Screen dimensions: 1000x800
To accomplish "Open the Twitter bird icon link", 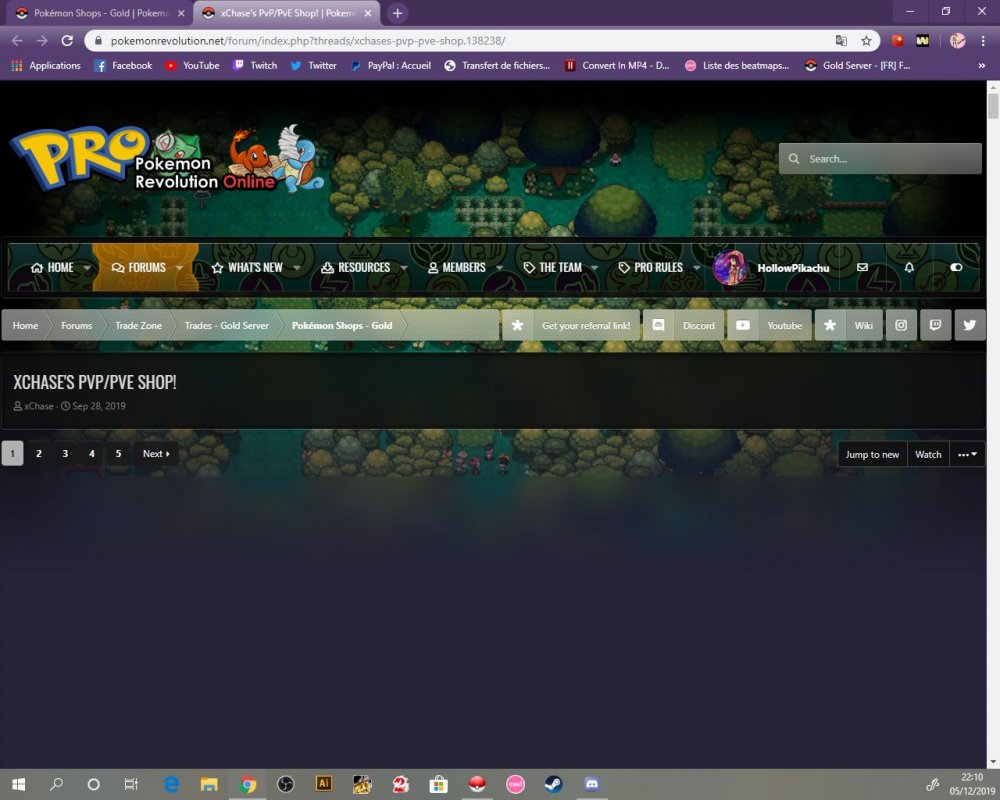I will pyautogui.click(x=969, y=325).
